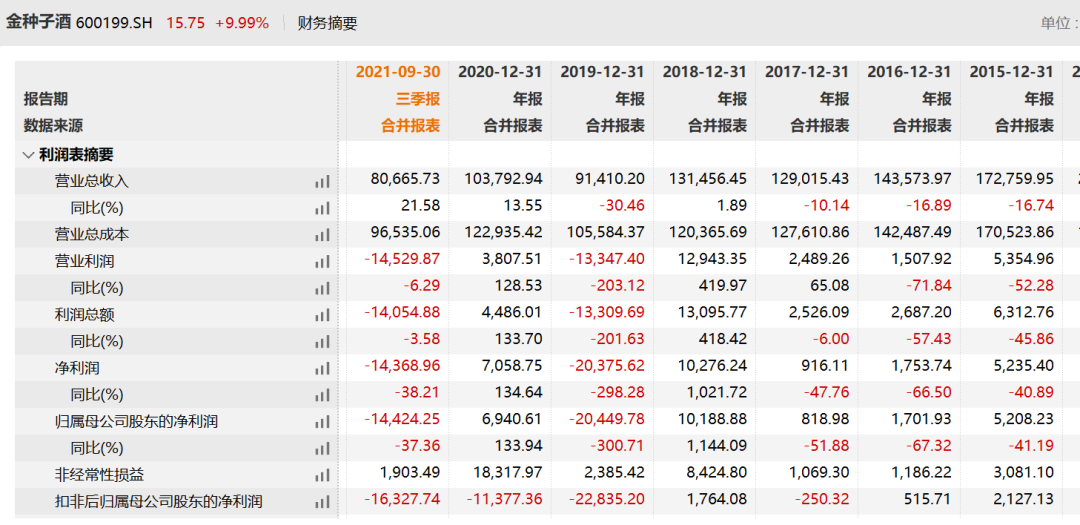Click operating profit value -14,529.87
Screen dimensions: 1080x525
(x=402, y=259)
